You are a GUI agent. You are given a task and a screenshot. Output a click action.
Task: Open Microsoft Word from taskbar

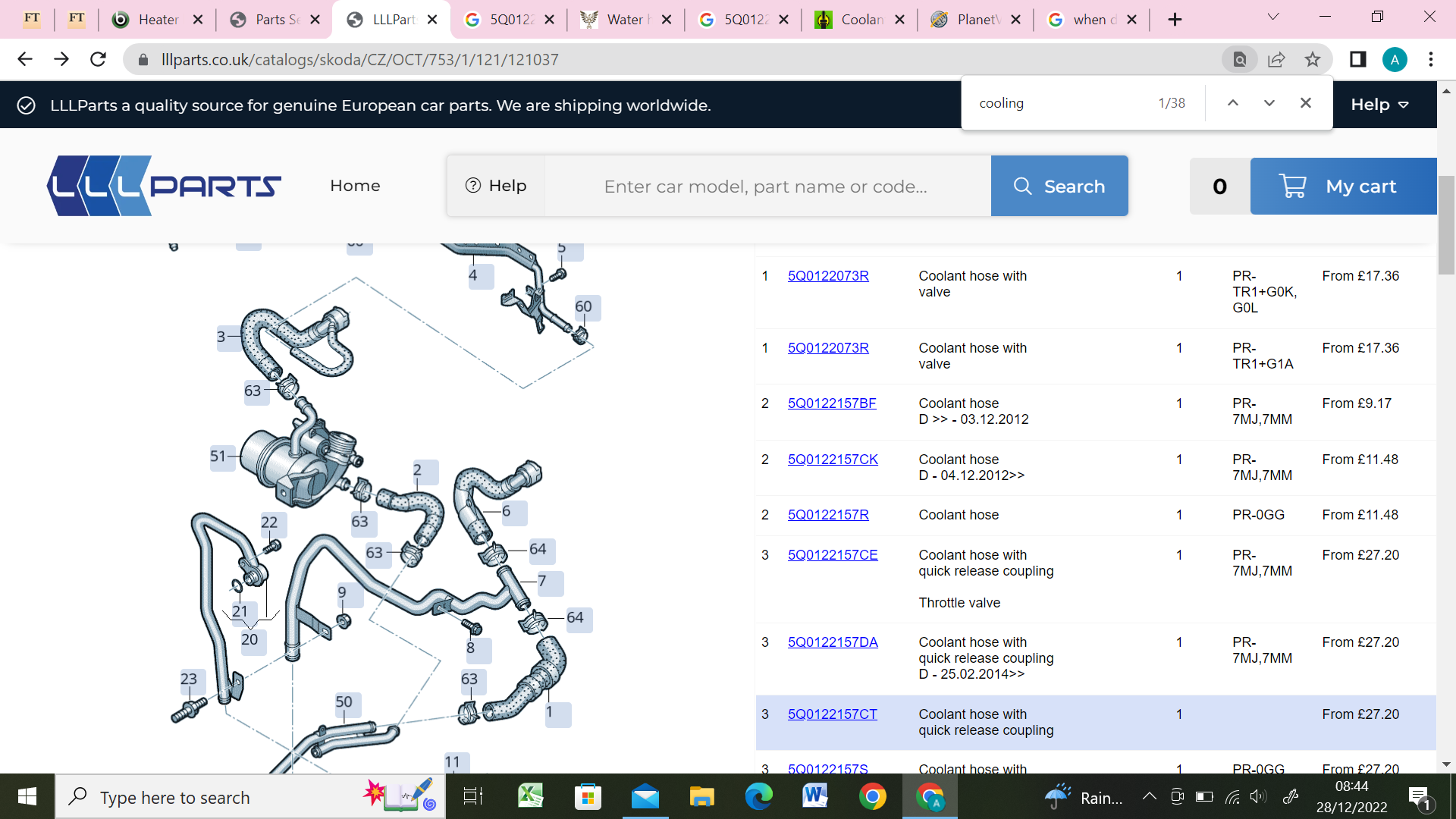[814, 796]
